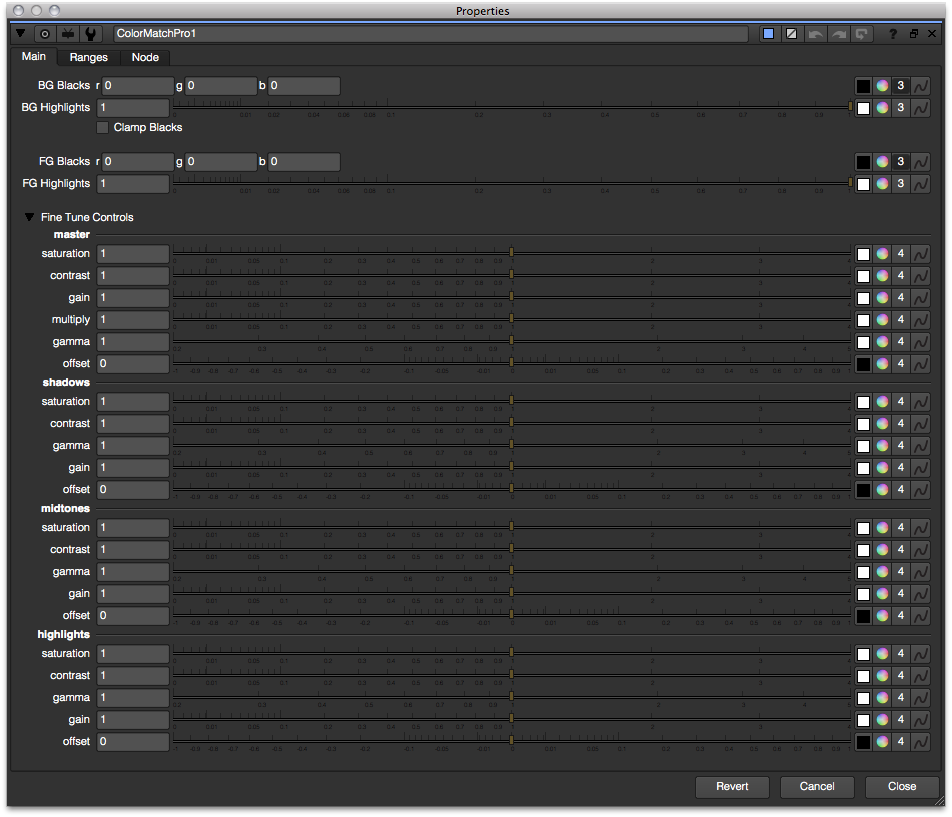Viewport: 952px width, 817px height.
Task: Switch to the Ranges tab
Action: (x=89, y=57)
